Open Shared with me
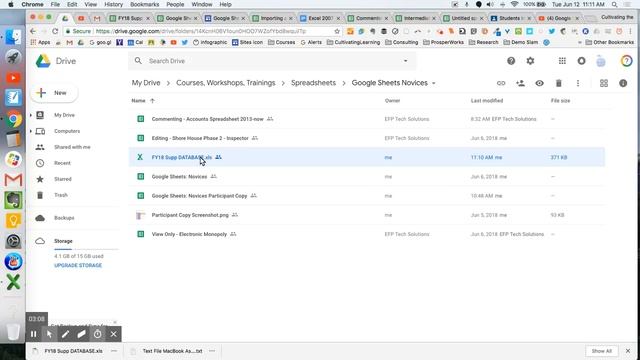 (72, 147)
